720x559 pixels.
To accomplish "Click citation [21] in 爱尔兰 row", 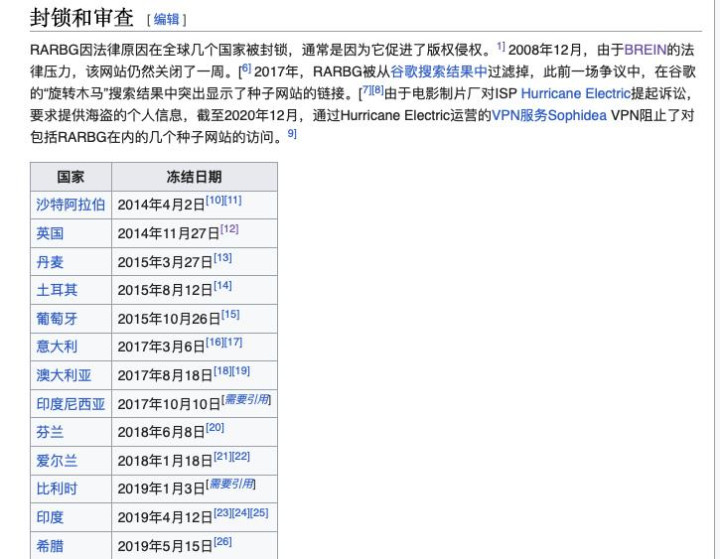I will pyautogui.click(x=223, y=456).
